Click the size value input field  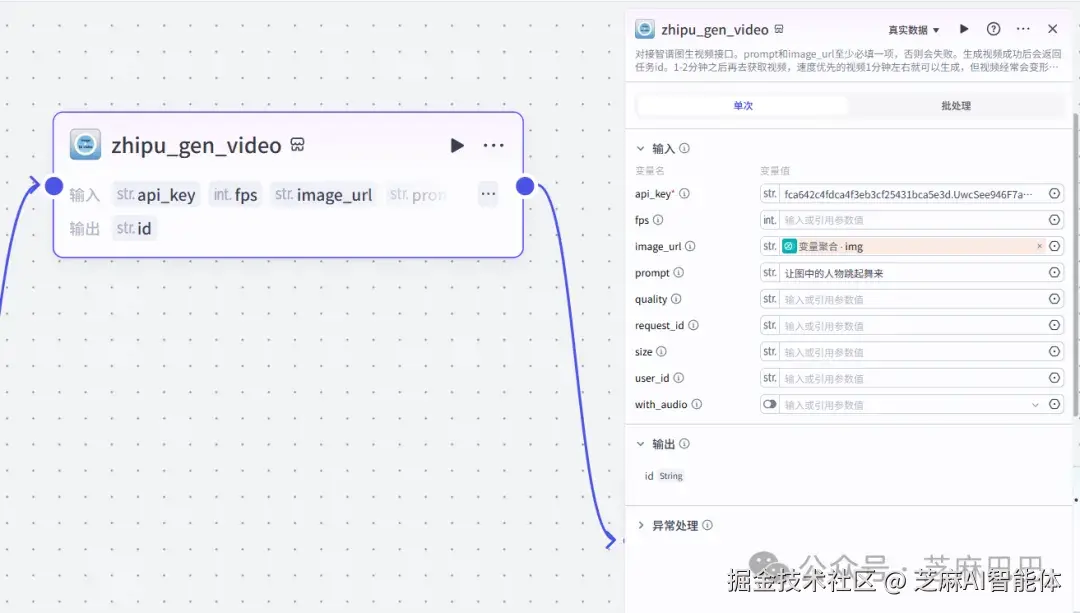[913, 352]
